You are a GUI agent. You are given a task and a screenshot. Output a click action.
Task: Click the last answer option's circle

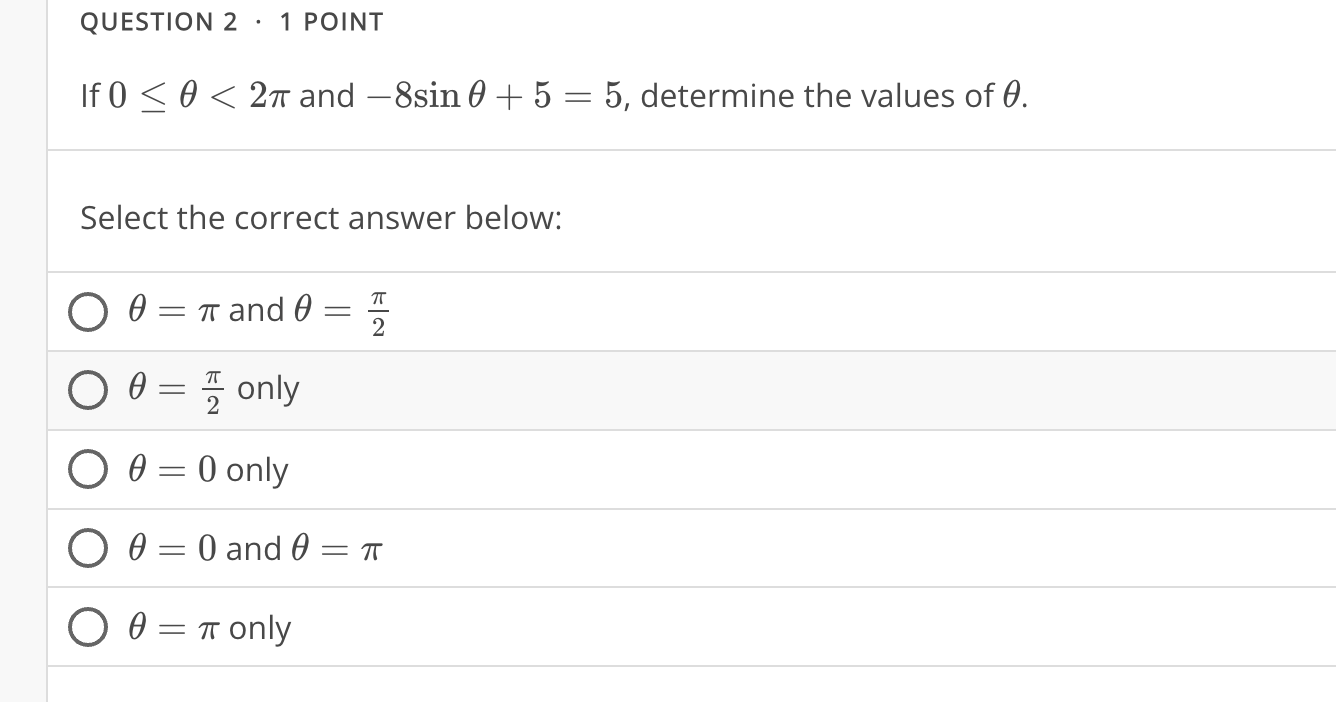[88, 627]
